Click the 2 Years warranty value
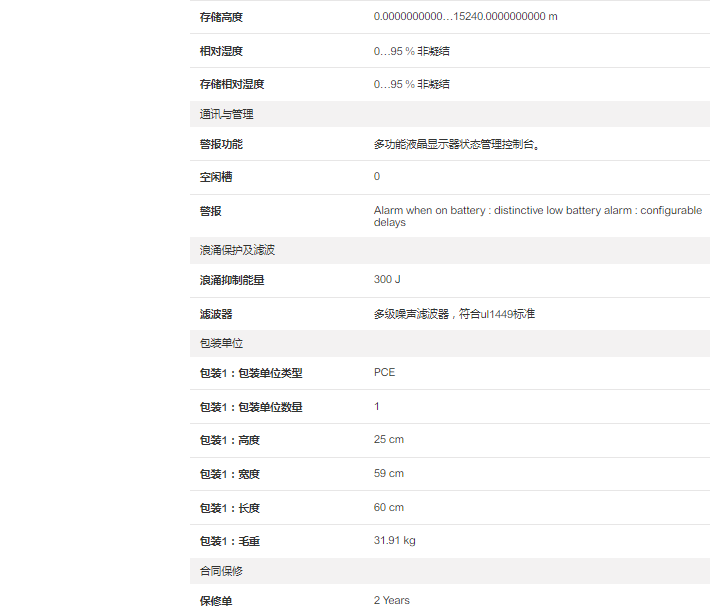Image resolution: width=725 pixels, height=611 pixels. (391, 600)
